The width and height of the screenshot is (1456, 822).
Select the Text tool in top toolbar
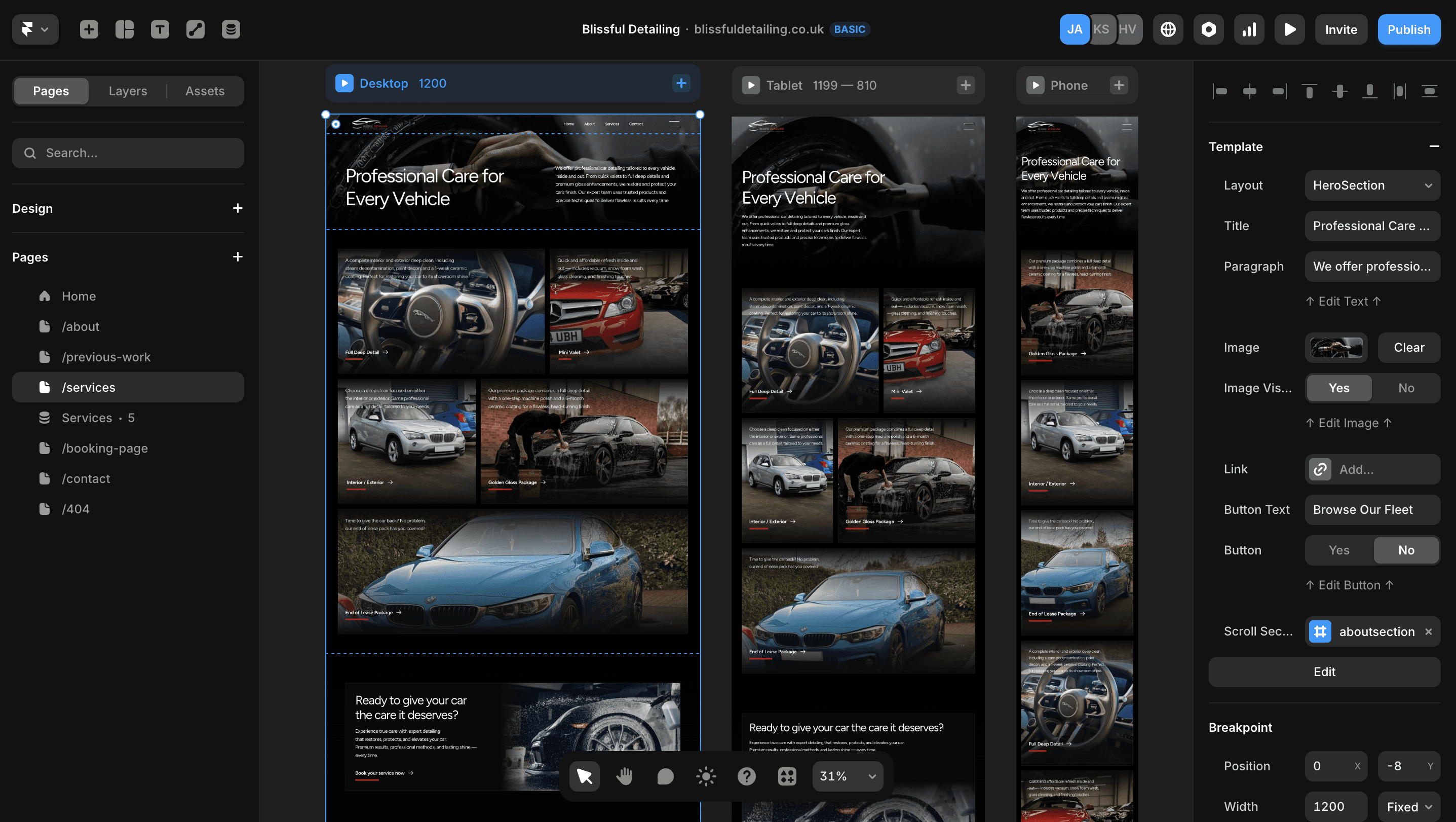[x=160, y=29]
